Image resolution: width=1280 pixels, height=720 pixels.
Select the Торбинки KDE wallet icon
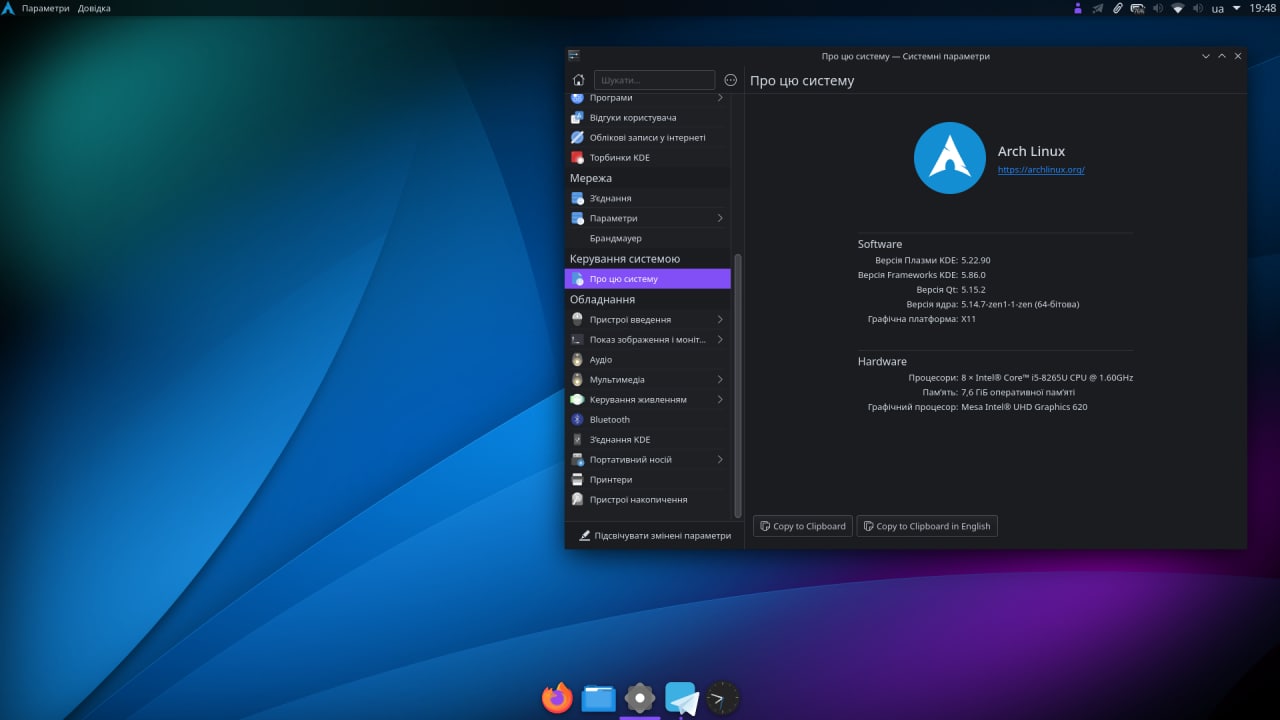pyautogui.click(x=577, y=158)
